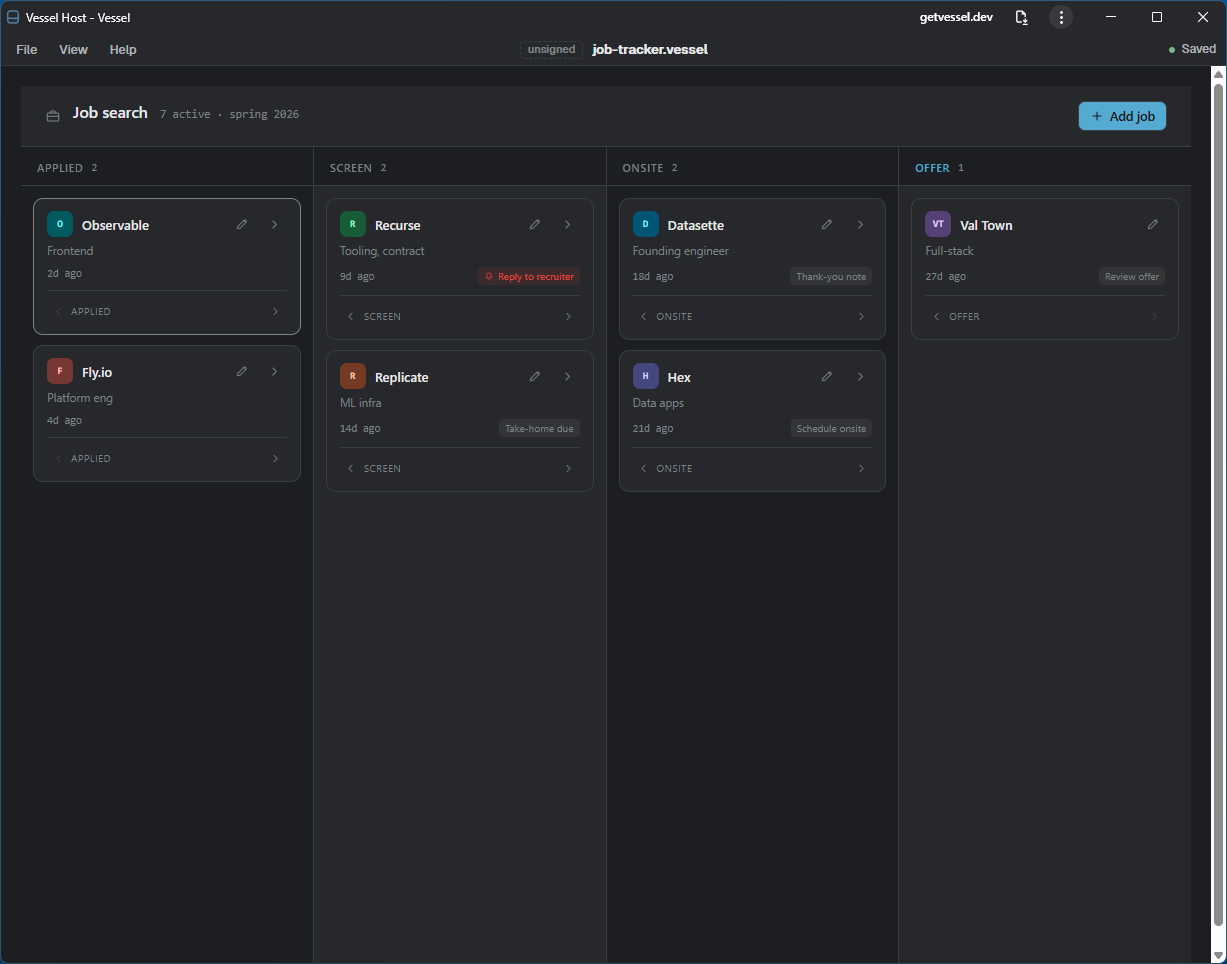Edit the Datasette job card
The image size is (1227, 964).
pos(827,225)
